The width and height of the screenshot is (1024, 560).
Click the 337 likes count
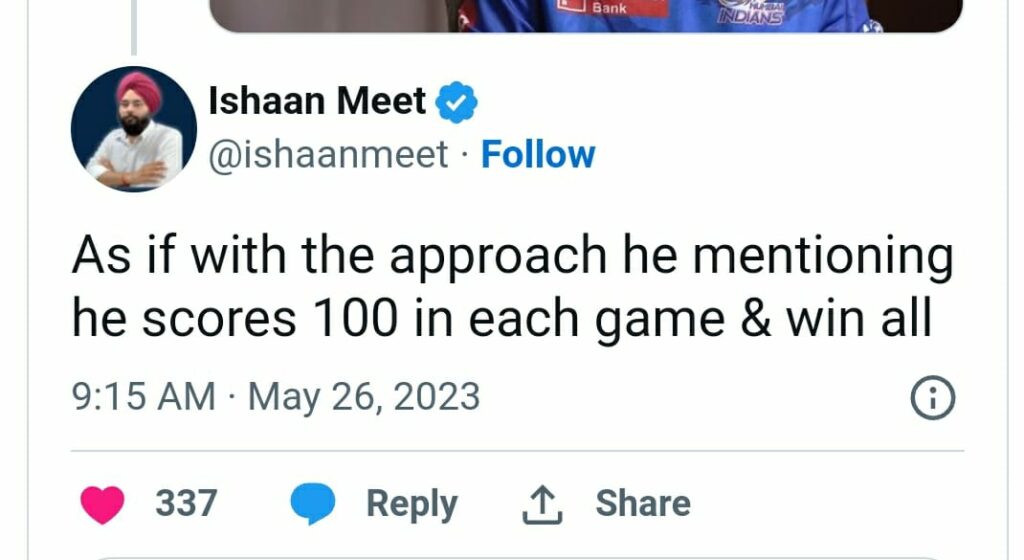pyautogui.click(x=186, y=503)
